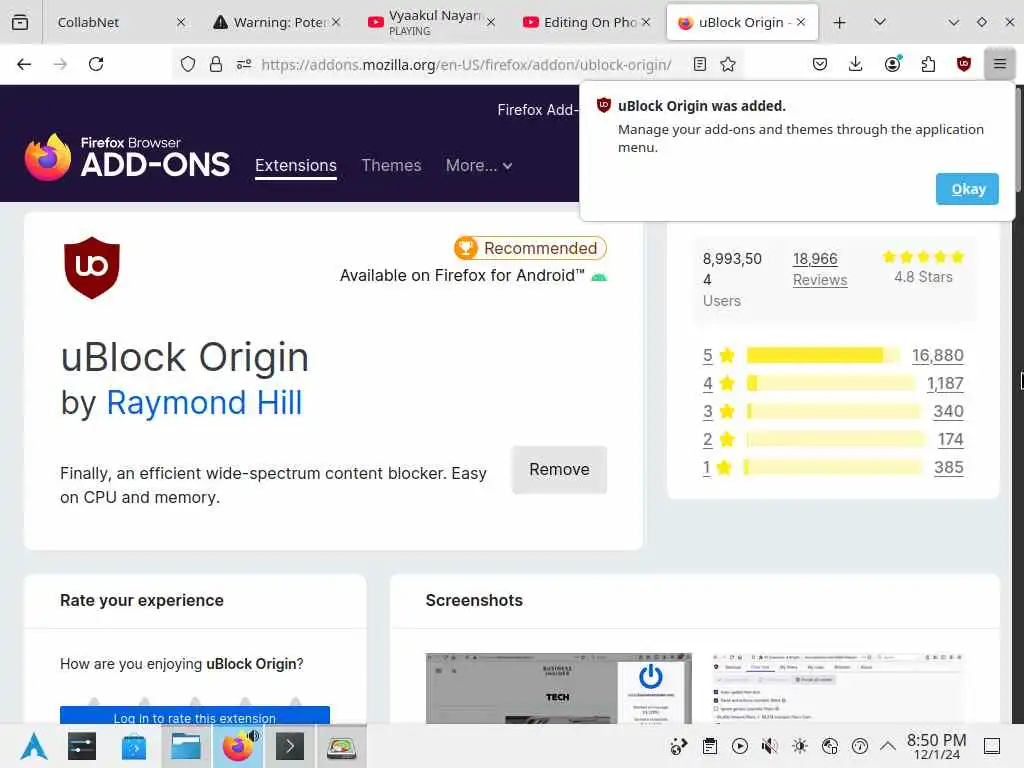Open site permissions icon in address bar
1024x768 pixels.
click(x=244, y=64)
